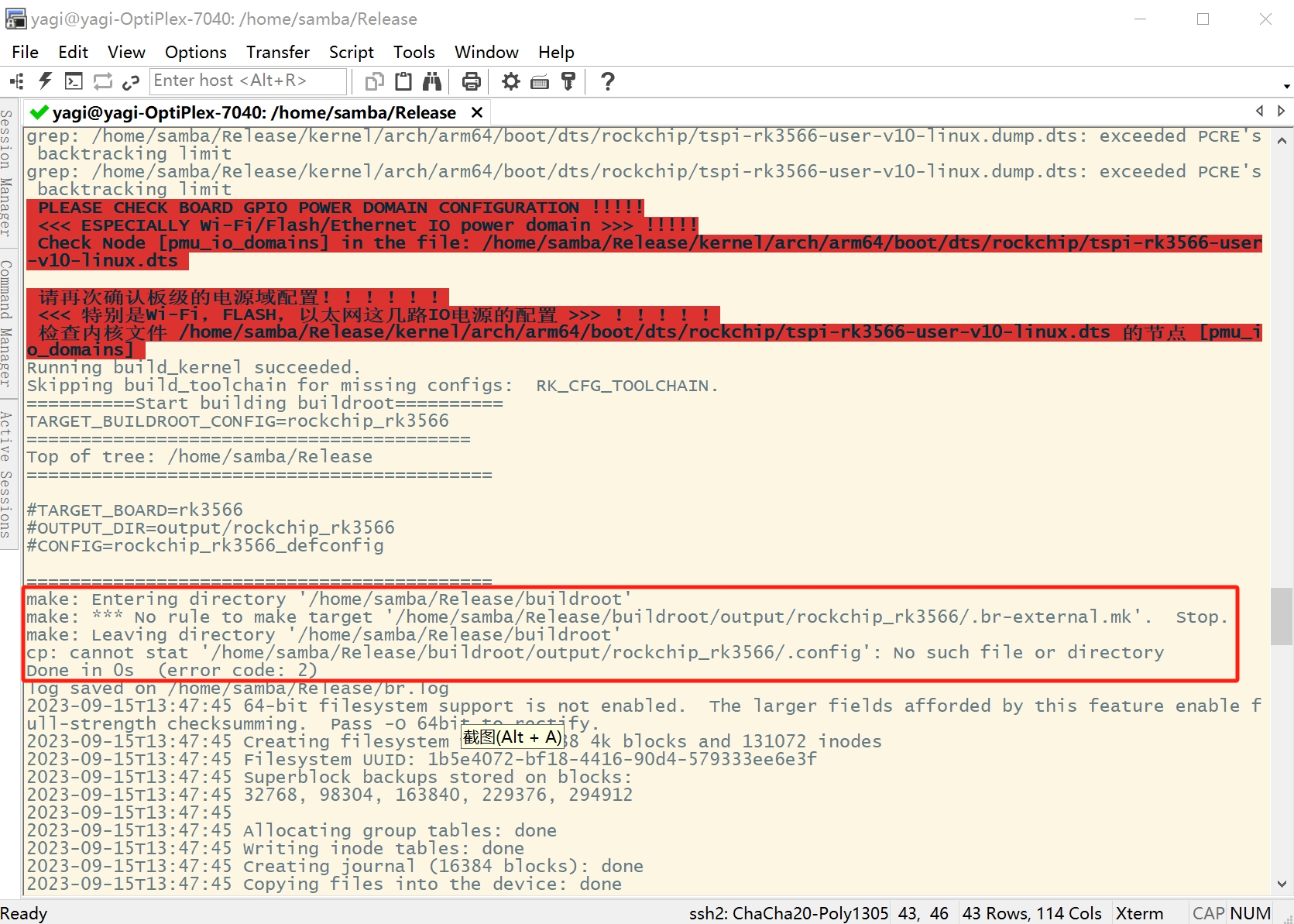Open the Command Manager side panel
The height and width of the screenshot is (924, 1294).
[7, 323]
